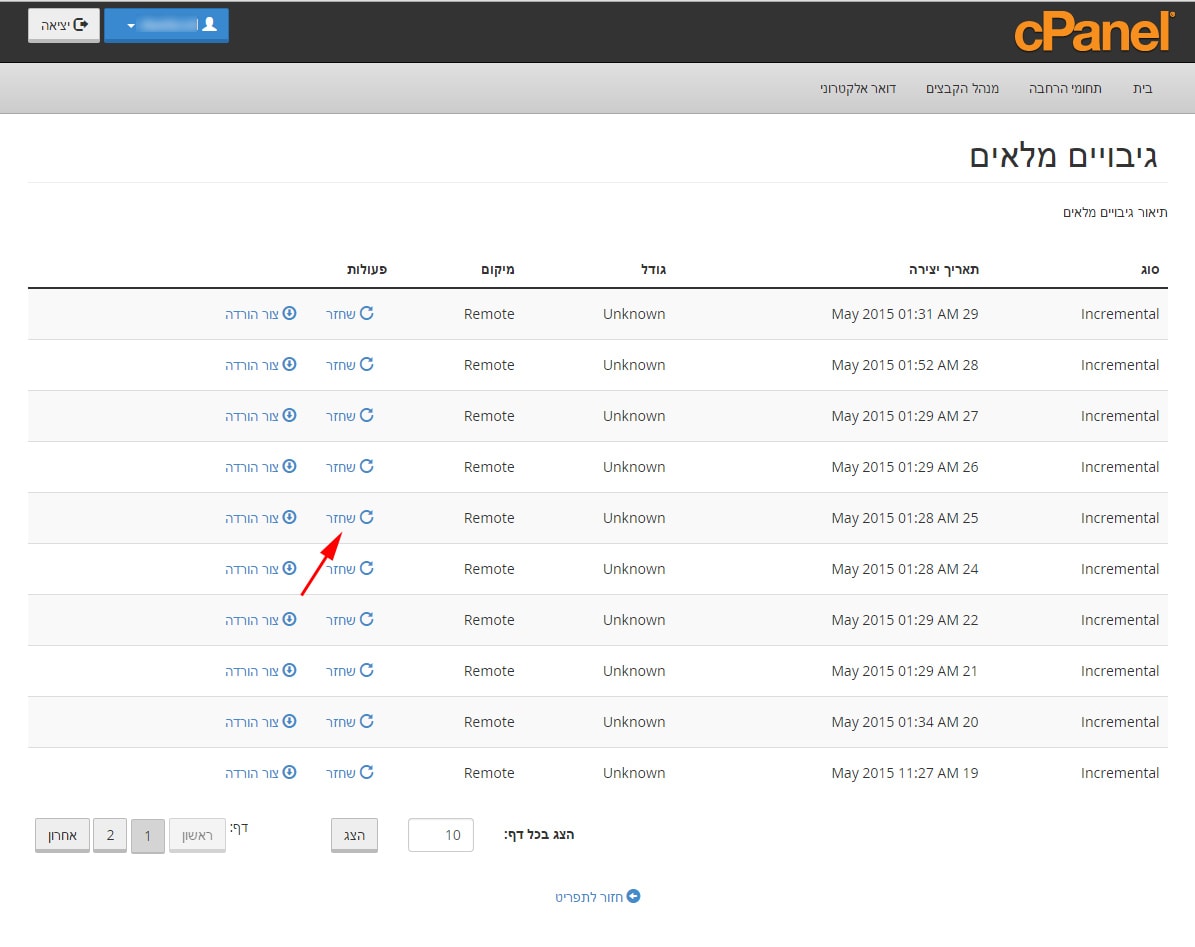The width and height of the screenshot is (1195, 947).
Task: Click download icon for May 26 backup
Action: coord(290,466)
